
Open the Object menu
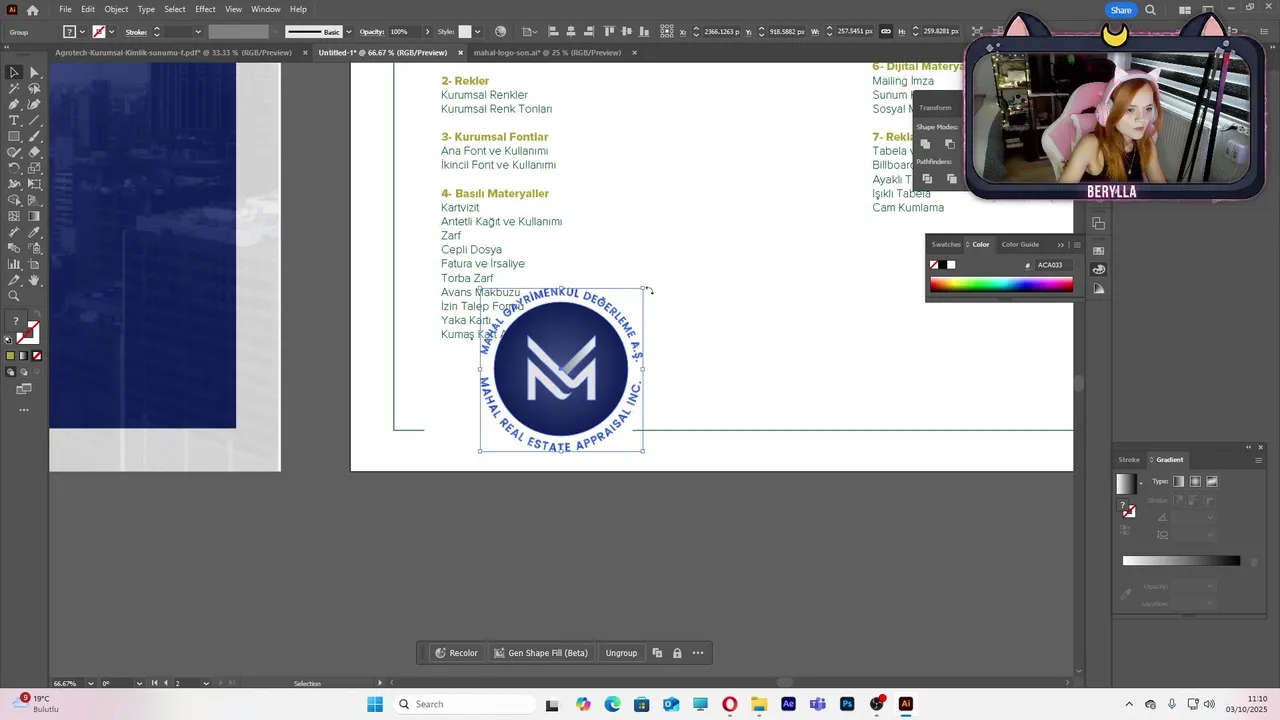click(x=116, y=9)
